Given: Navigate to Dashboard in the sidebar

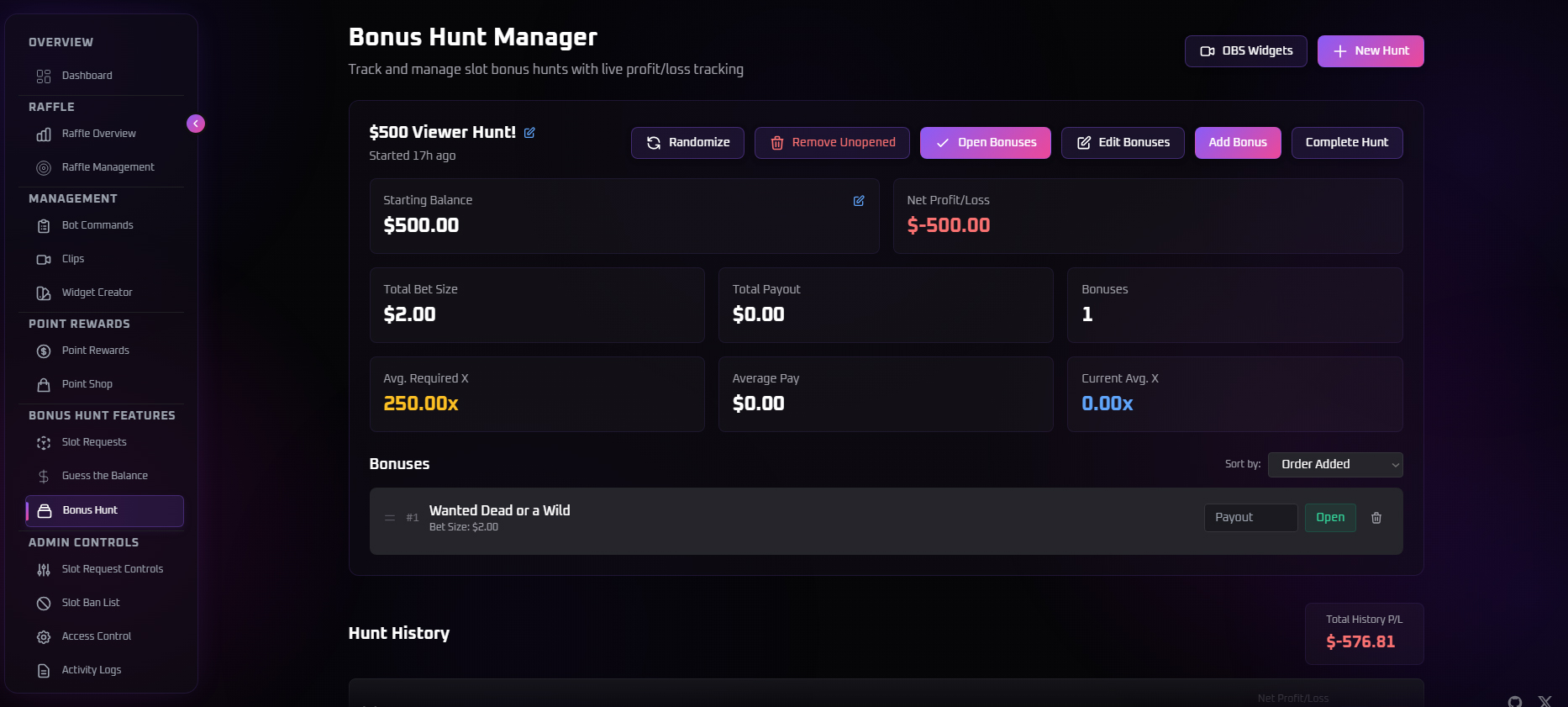Looking at the screenshot, I should (87, 75).
